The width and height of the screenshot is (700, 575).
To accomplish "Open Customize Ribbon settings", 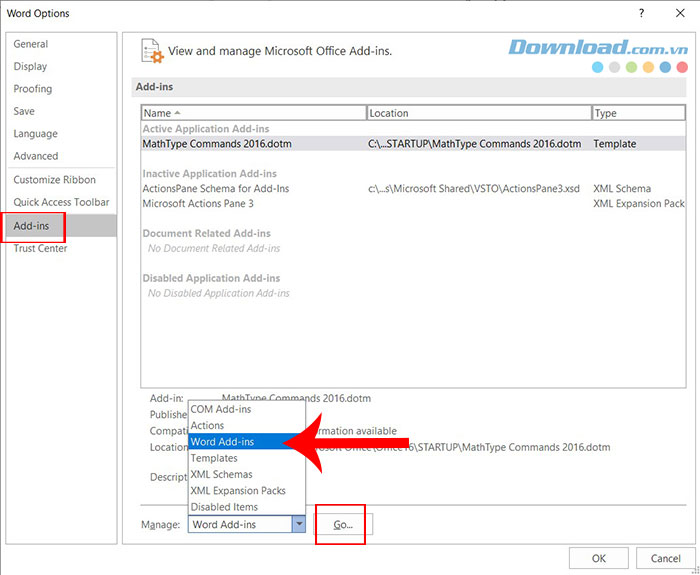I will [x=55, y=180].
